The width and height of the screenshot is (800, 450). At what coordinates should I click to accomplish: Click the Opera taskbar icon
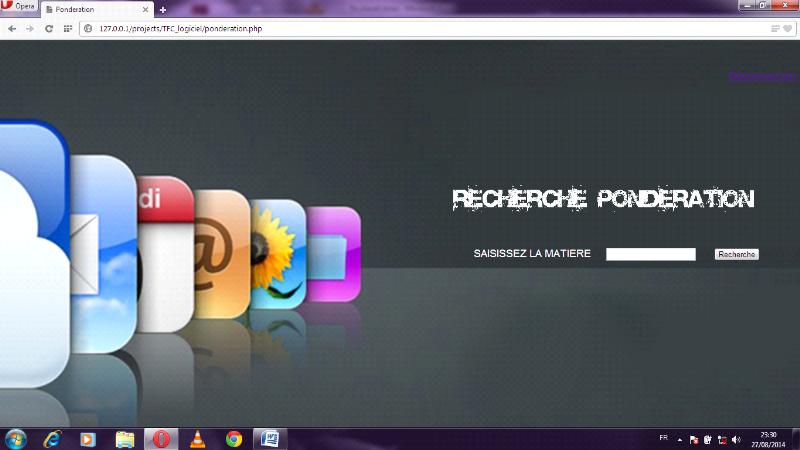tap(161, 439)
